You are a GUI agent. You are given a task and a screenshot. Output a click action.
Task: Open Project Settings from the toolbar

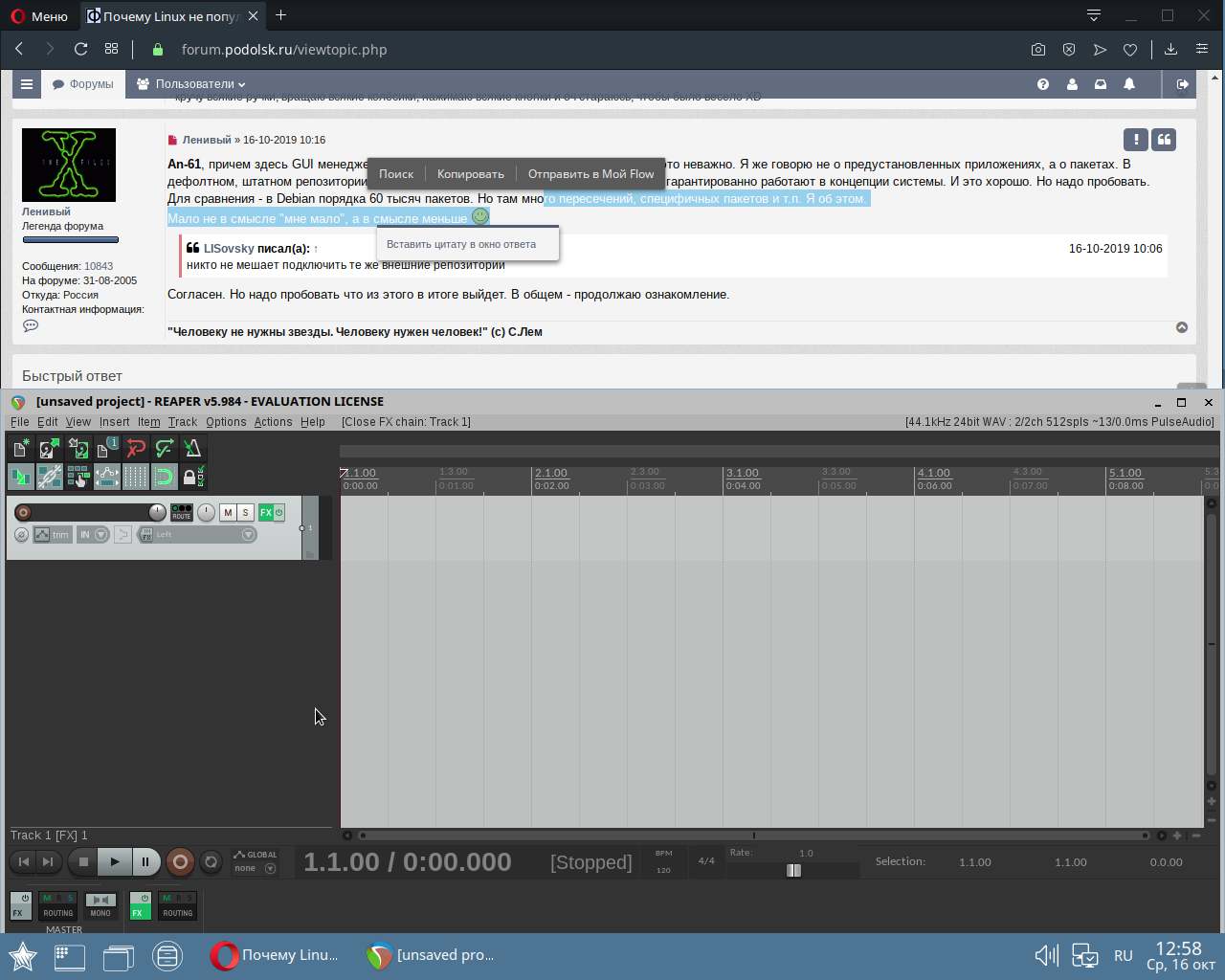point(106,448)
